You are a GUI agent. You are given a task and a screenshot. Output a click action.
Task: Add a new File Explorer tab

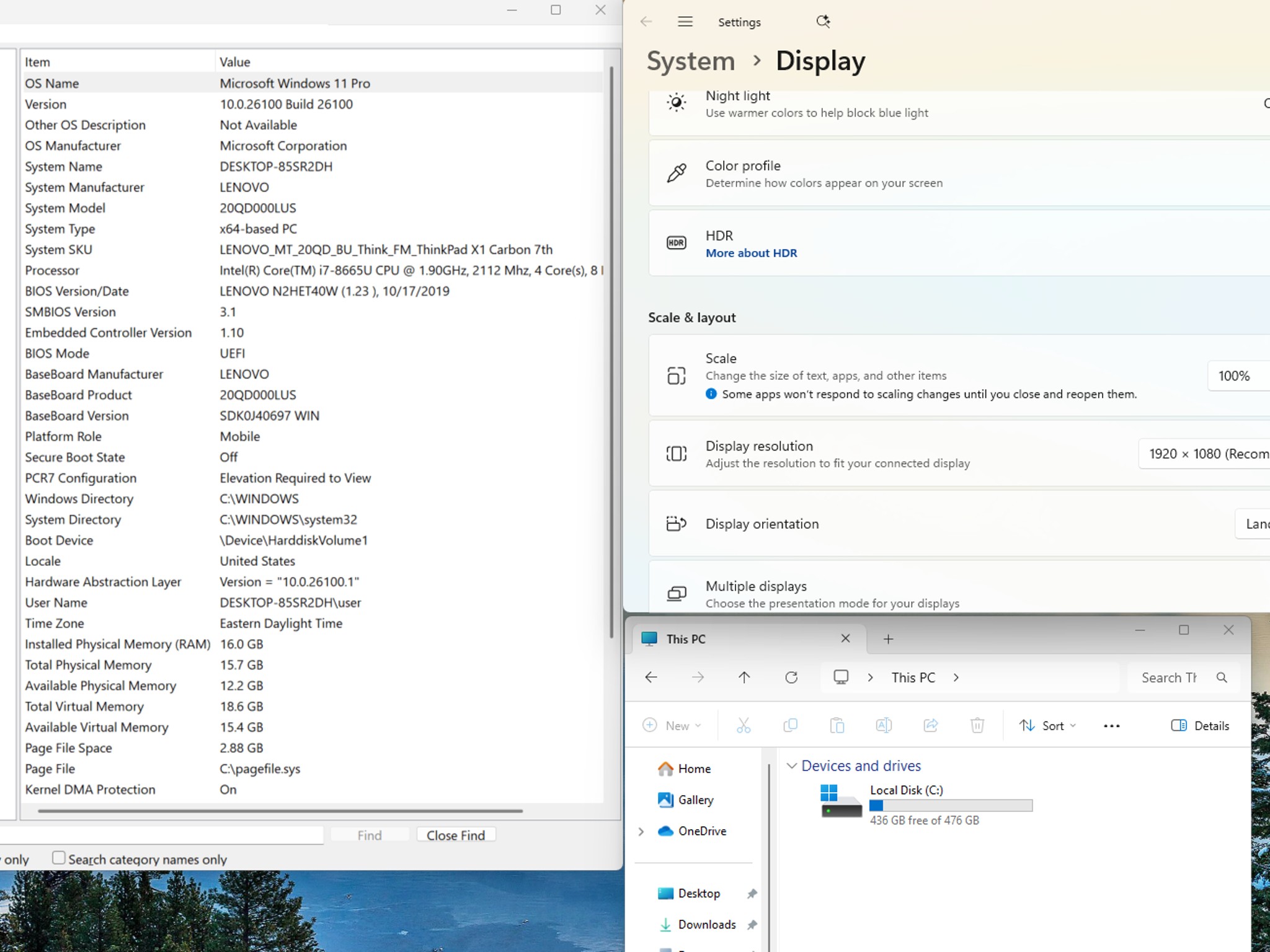click(888, 639)
